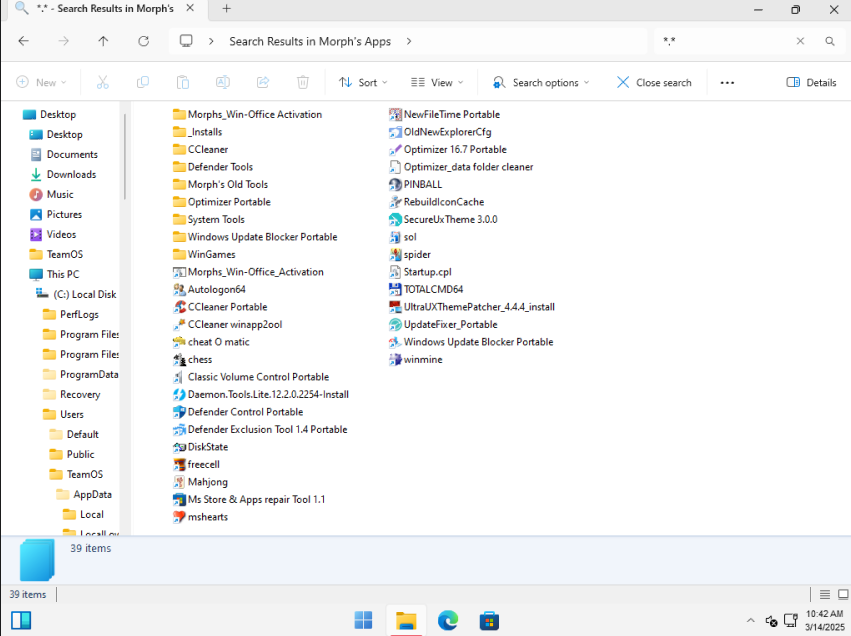Select the winmine icon

point(395,360)
